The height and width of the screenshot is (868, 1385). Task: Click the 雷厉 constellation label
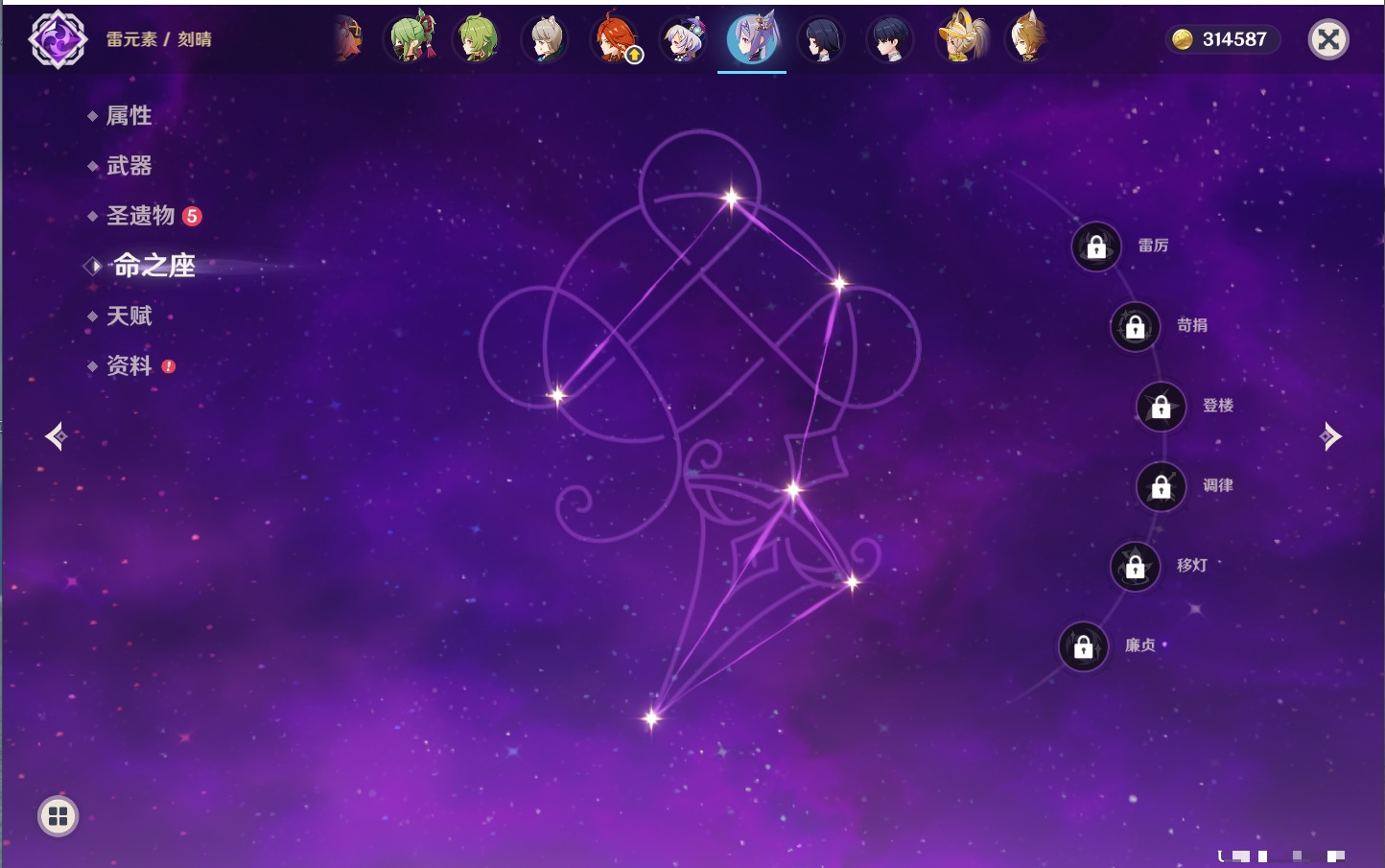pyautogui.click(x=1153, y=246)
